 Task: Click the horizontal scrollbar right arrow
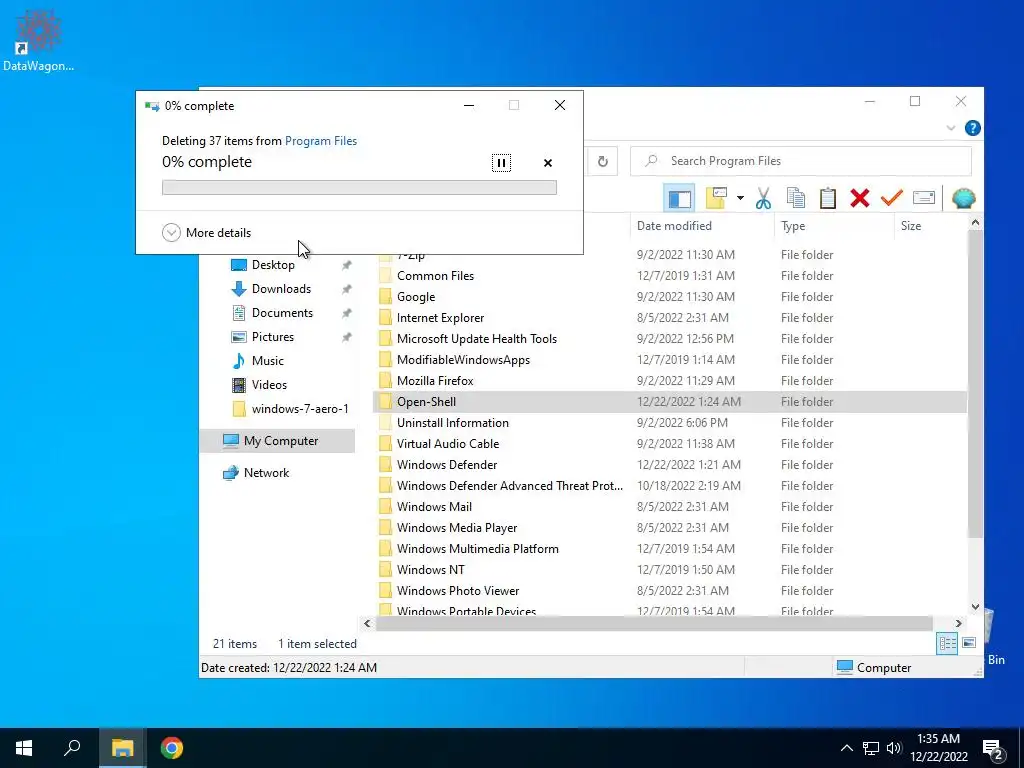958,624
